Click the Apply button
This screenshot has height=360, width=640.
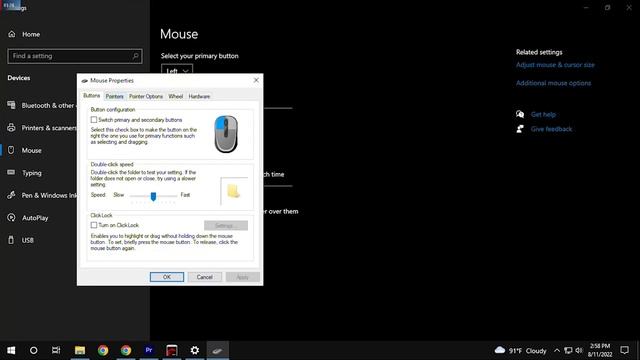[242, 277]
